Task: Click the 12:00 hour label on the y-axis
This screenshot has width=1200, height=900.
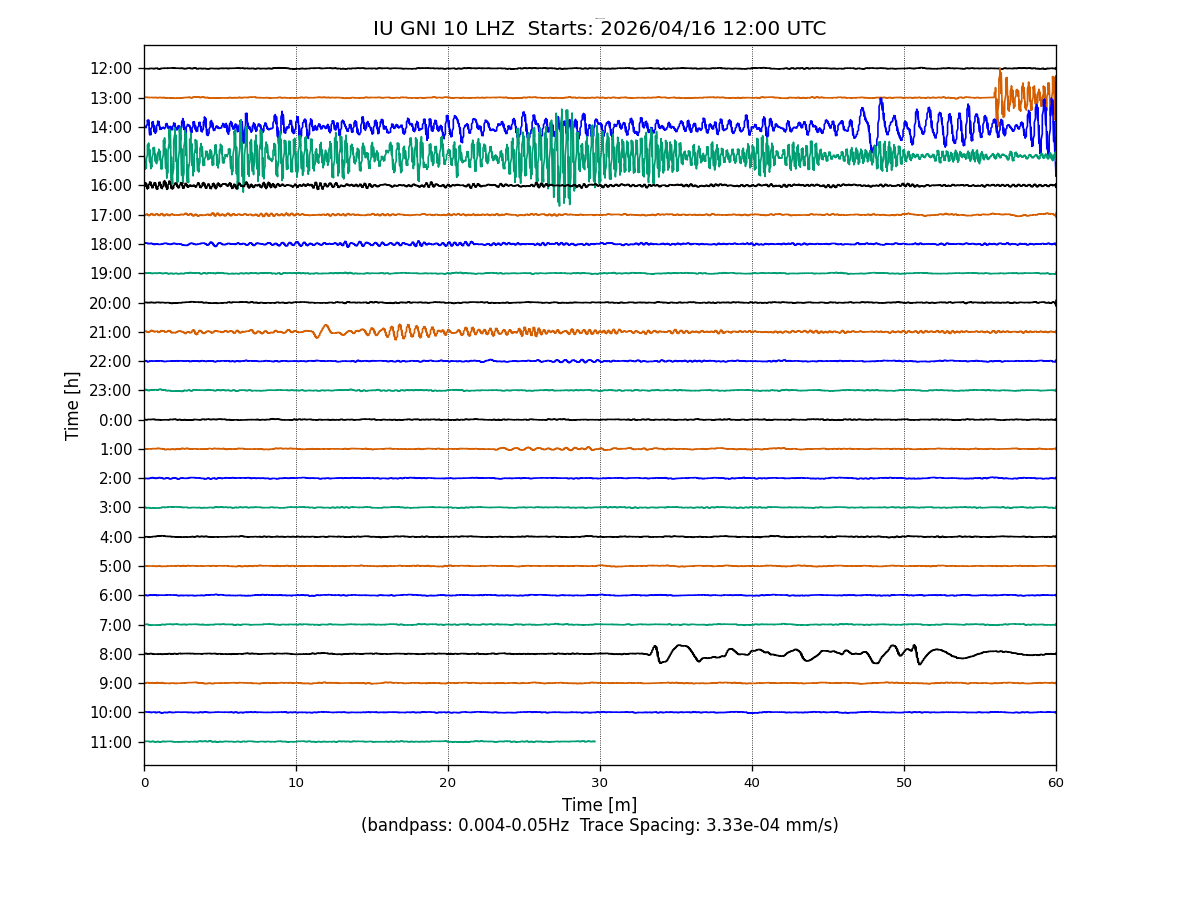Action: click(x=111, y=69)
